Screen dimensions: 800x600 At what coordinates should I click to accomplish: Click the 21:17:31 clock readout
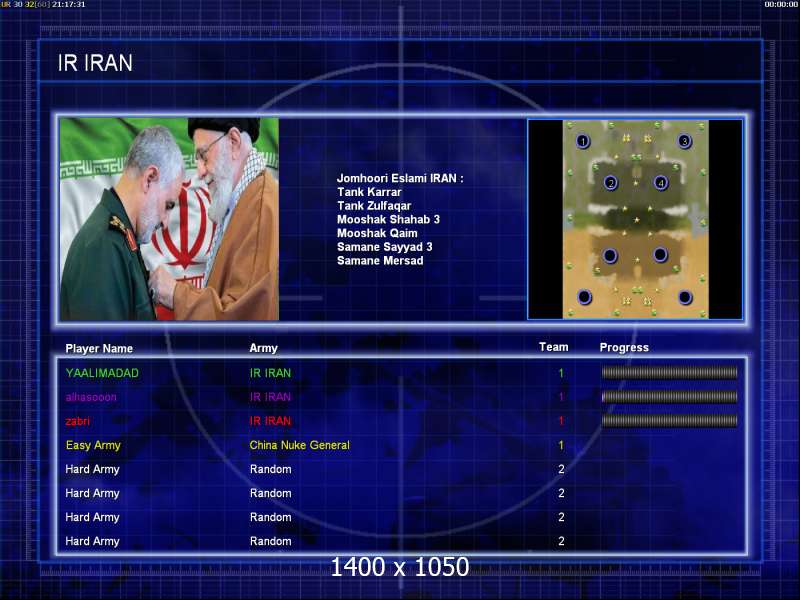(68, 4)
